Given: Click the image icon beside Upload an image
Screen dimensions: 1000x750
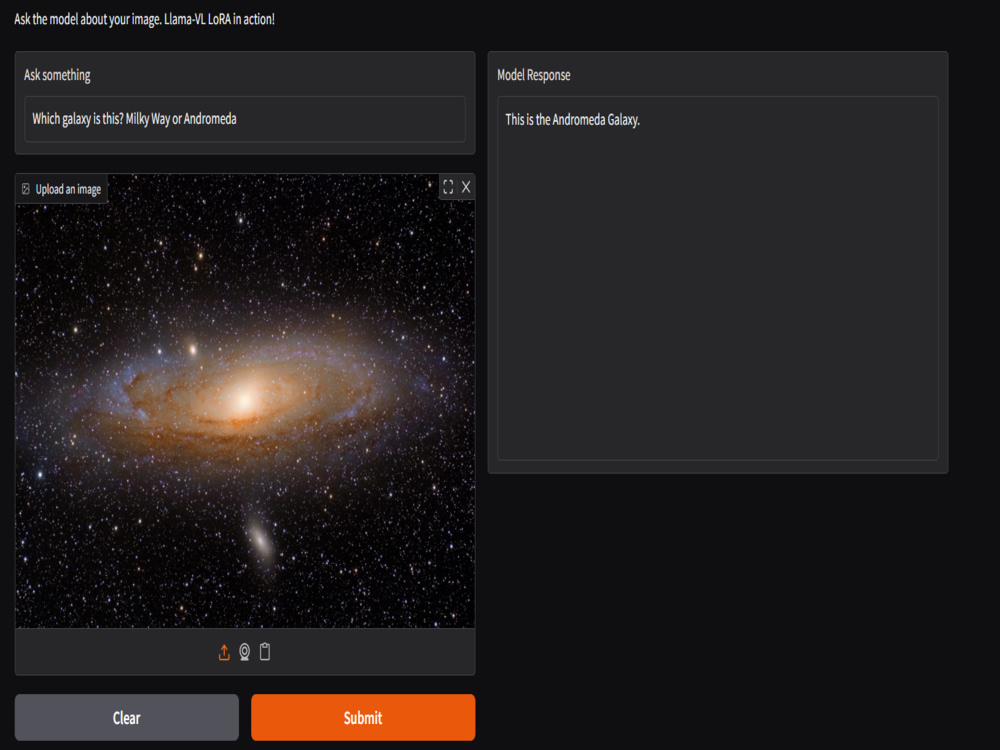Looking at the screenshot, I should click(26, 189).
